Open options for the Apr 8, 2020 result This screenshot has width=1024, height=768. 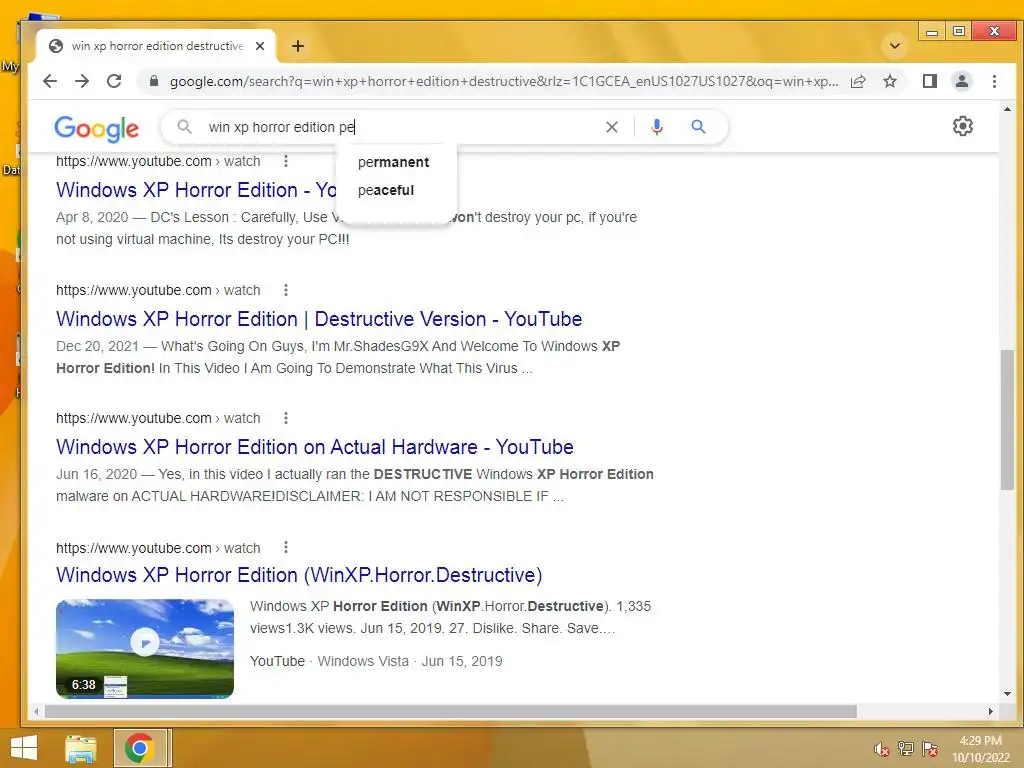tap(285, 161)
